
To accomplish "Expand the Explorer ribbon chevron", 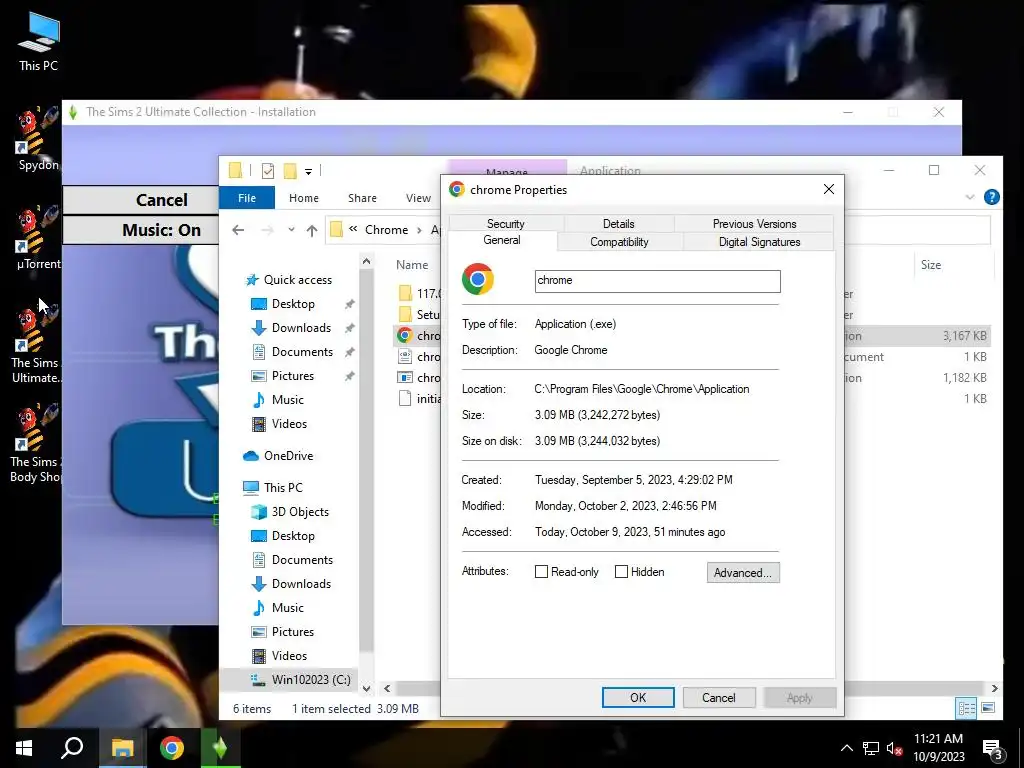I will click(970, 197).
